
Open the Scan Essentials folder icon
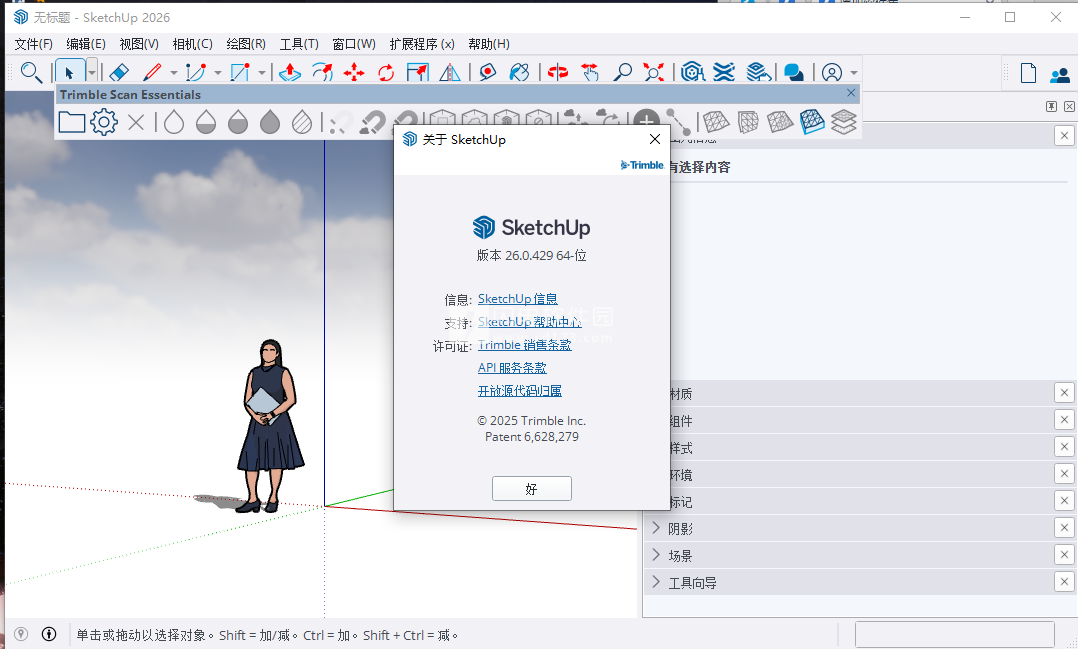coord(71,122)
